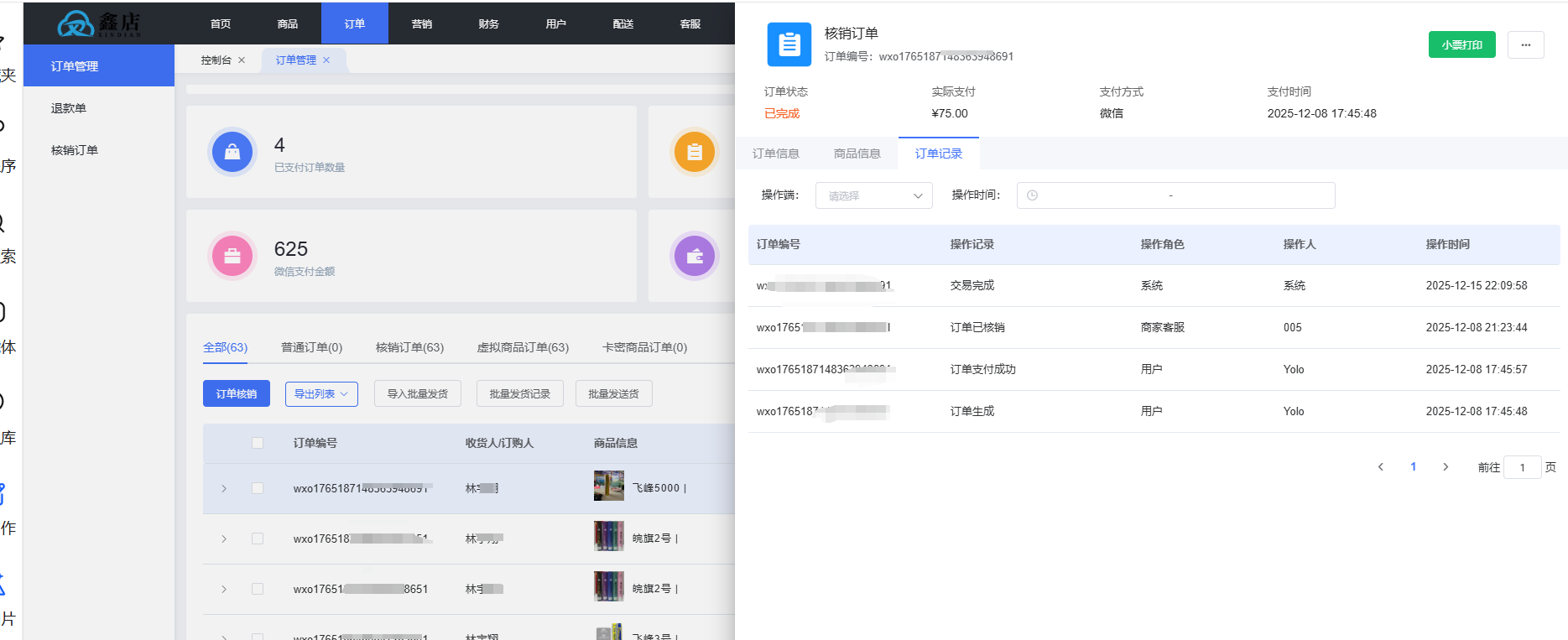
Task: Check the box for the 飞峰5000 order row
Action: click(x=258, y=488)
